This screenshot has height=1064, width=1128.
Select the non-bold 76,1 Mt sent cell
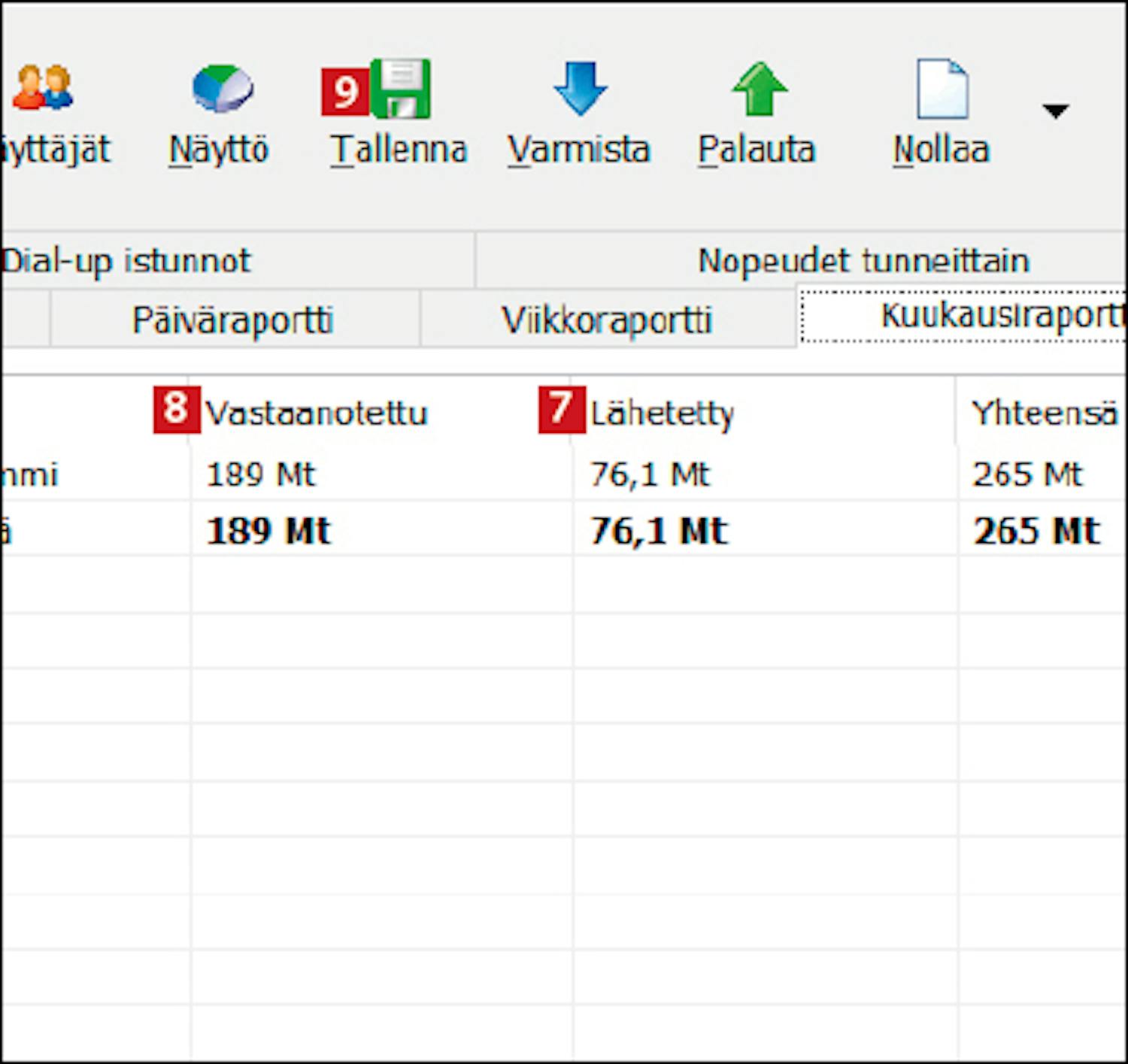pyautogui.click(x=650, y=474)
